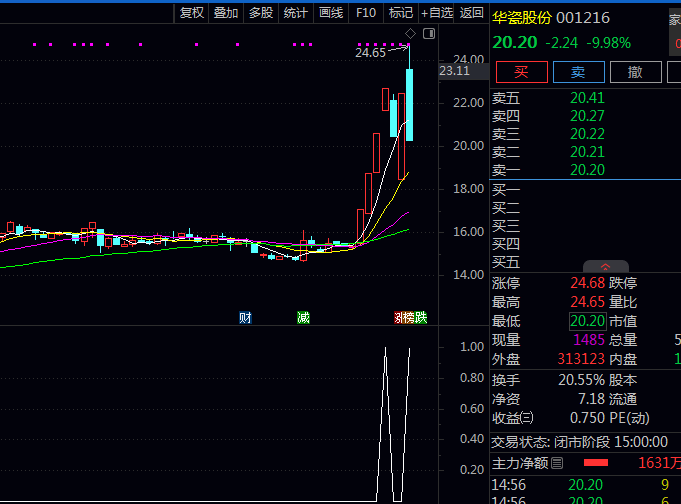Select stock code 001216

pyautogui.click(x=583, y=18)
